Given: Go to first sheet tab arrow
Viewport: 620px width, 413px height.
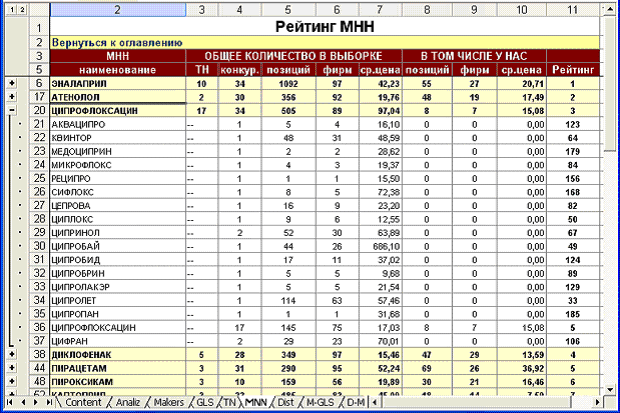Looking at the screenshot, I should click(10, 402).
